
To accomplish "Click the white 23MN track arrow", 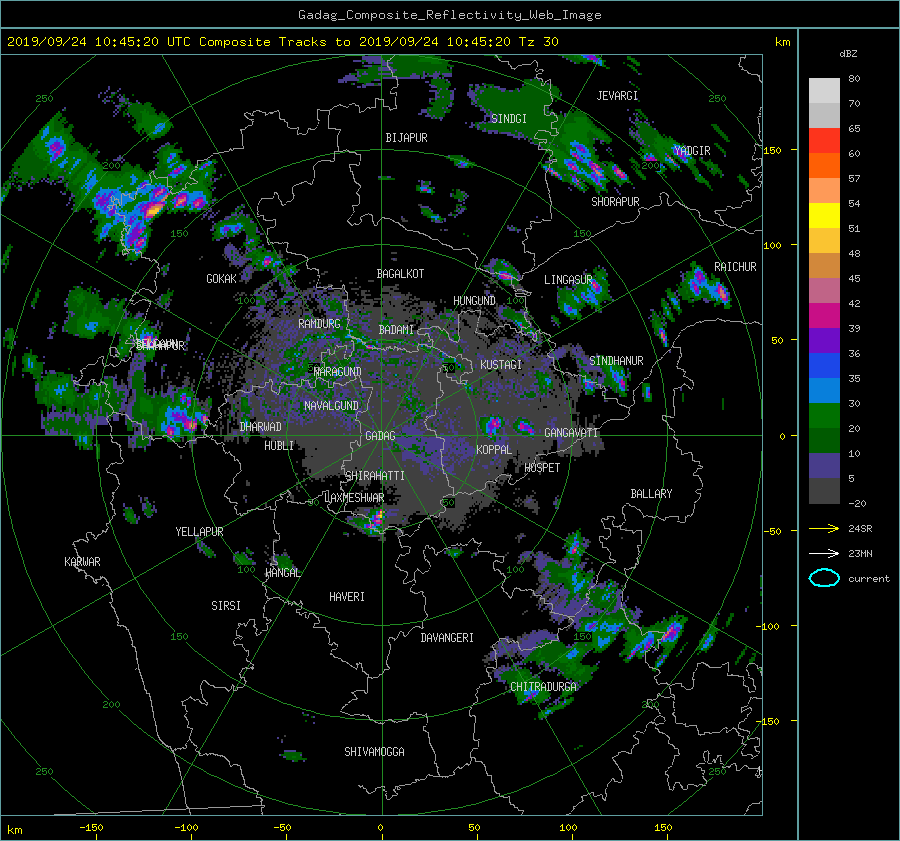I will [824, 553].
